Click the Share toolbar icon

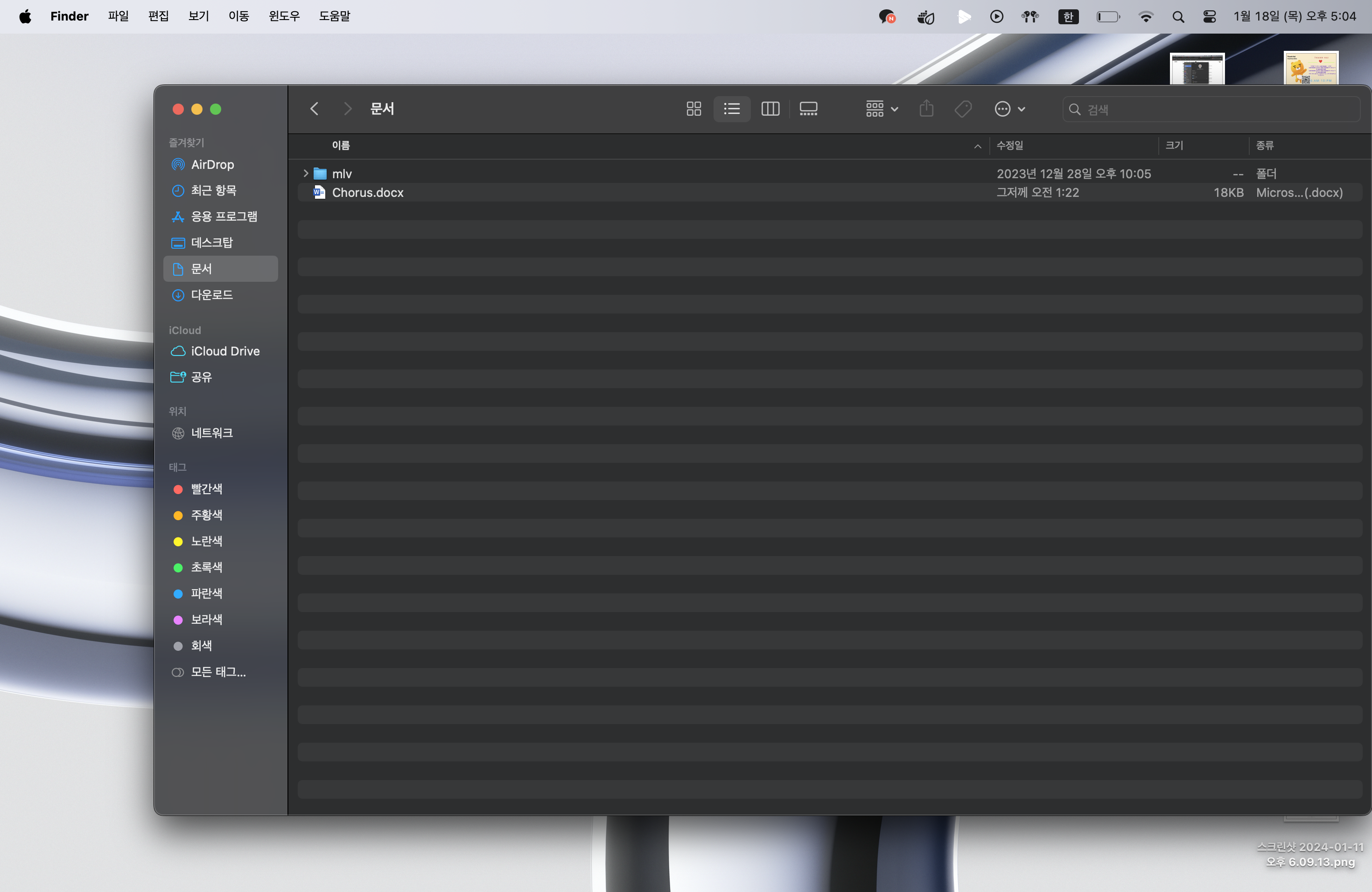tap(926, 109)
